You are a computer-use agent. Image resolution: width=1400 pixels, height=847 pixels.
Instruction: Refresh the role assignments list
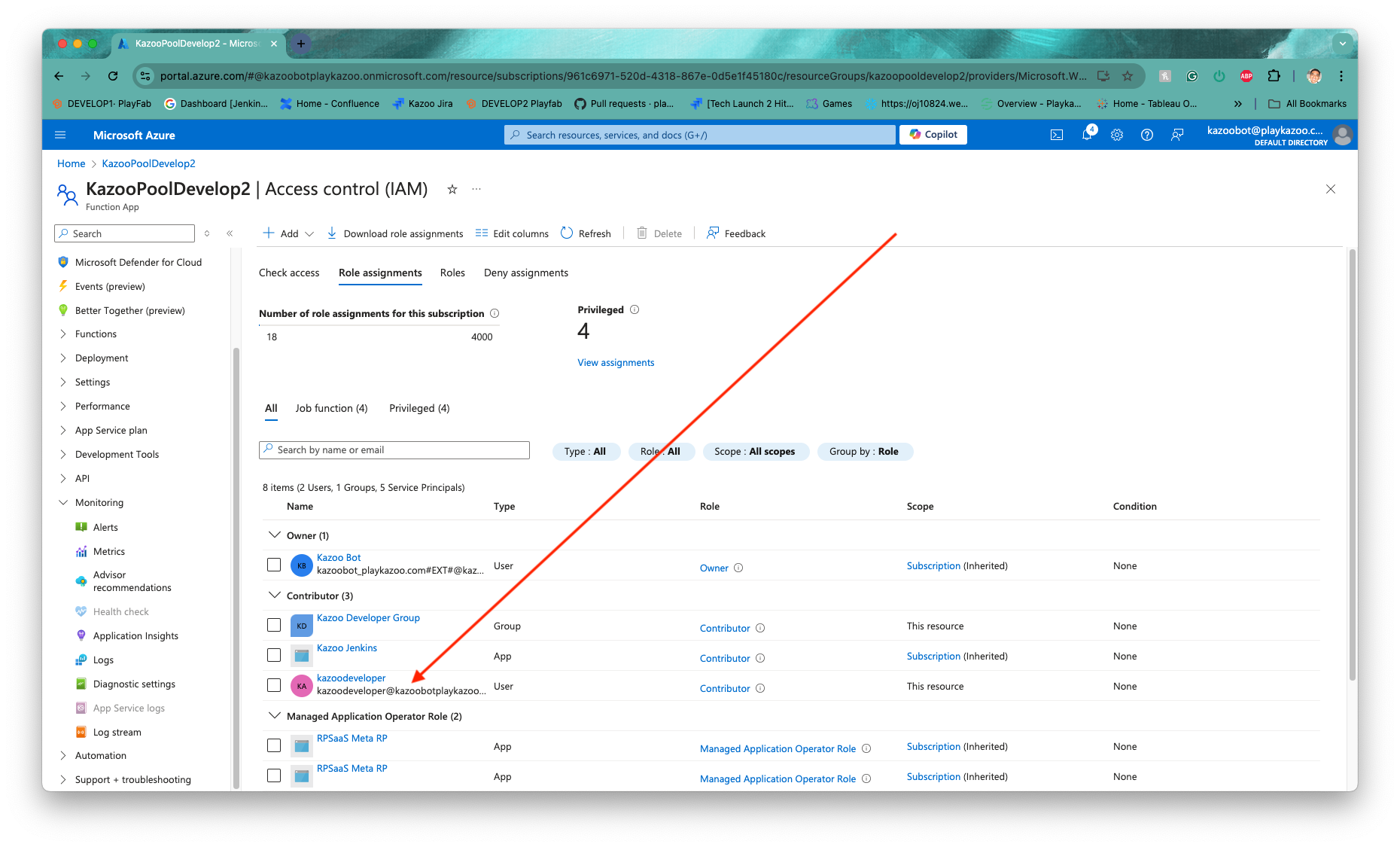coord(586,233)
